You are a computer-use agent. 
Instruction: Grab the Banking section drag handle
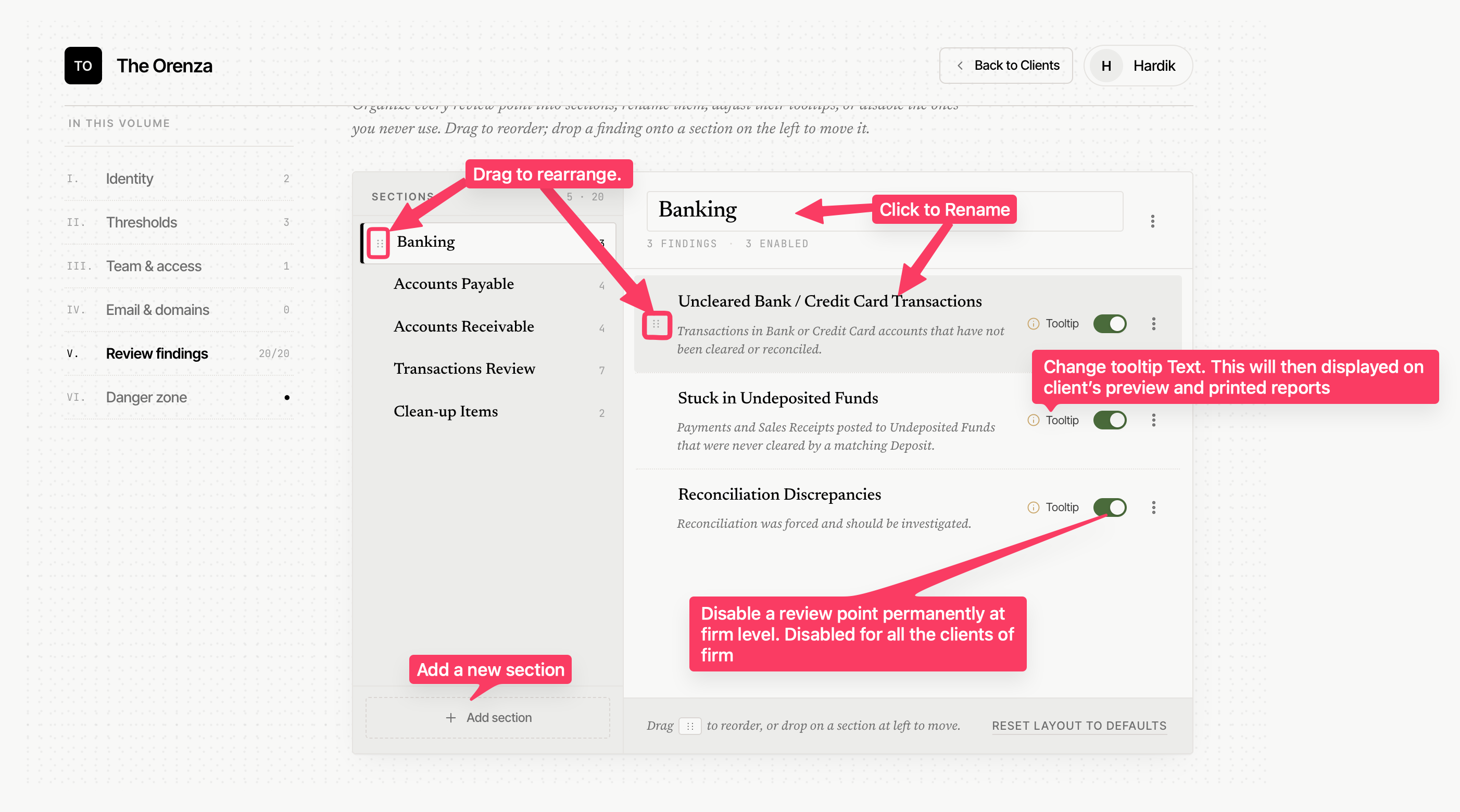[379, 243]
